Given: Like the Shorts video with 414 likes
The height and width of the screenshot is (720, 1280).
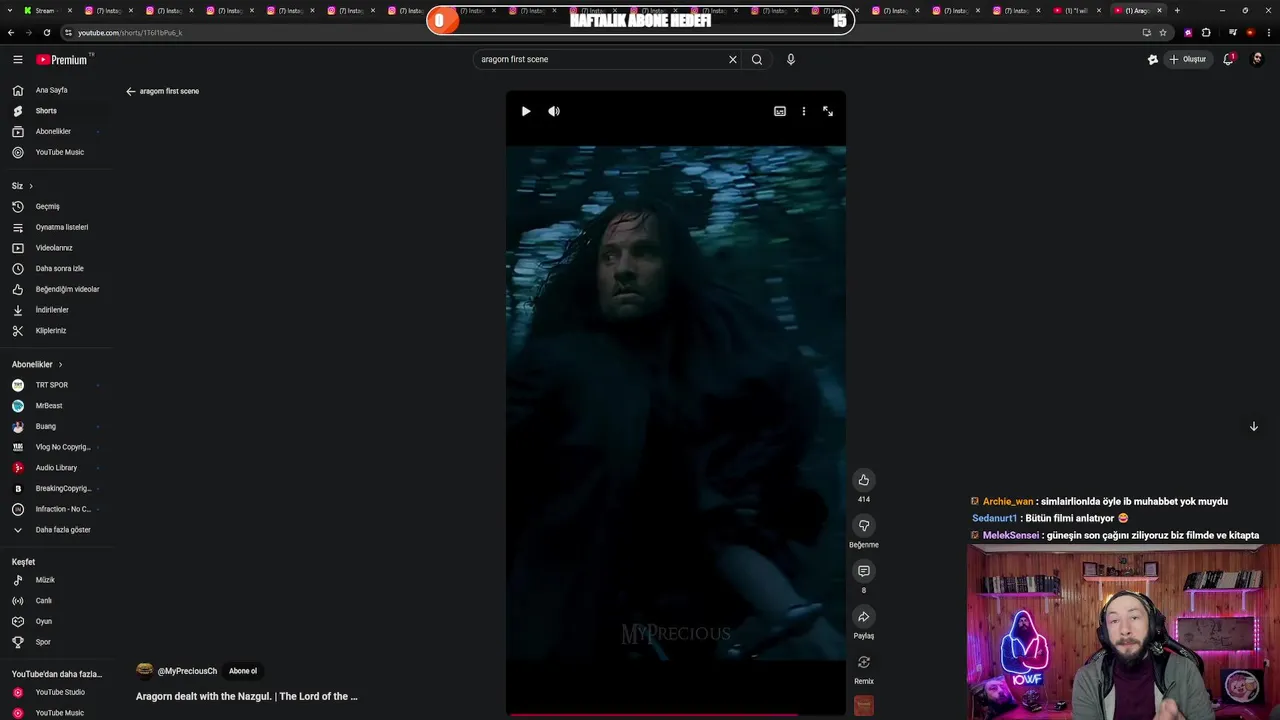Looking at the screenshot, I should (x=864, y=480).
